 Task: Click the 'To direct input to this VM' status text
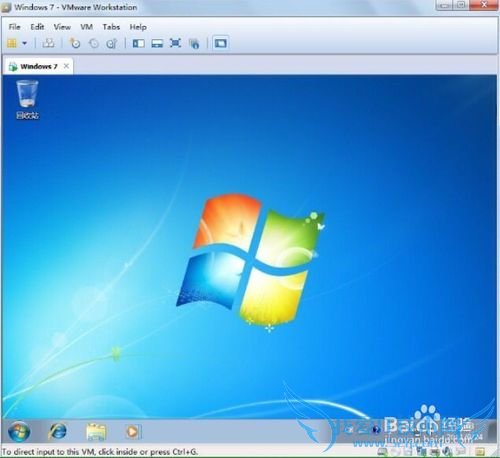(100, 452)
